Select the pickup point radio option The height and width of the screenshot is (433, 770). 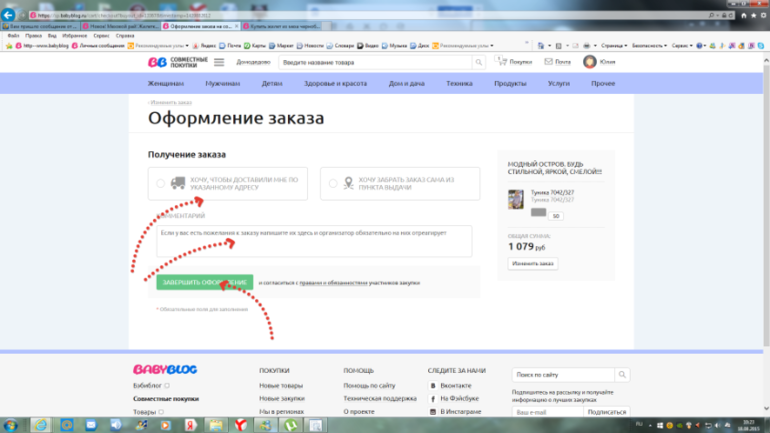coord(333,183)
